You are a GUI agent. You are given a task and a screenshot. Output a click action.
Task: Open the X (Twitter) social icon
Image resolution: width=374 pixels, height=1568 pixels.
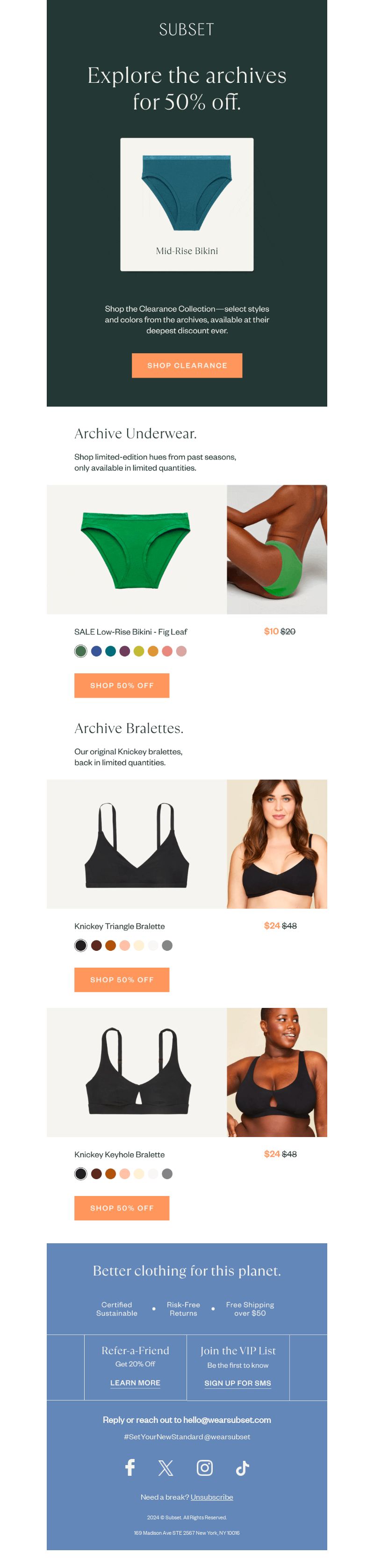coord(165,1468)
